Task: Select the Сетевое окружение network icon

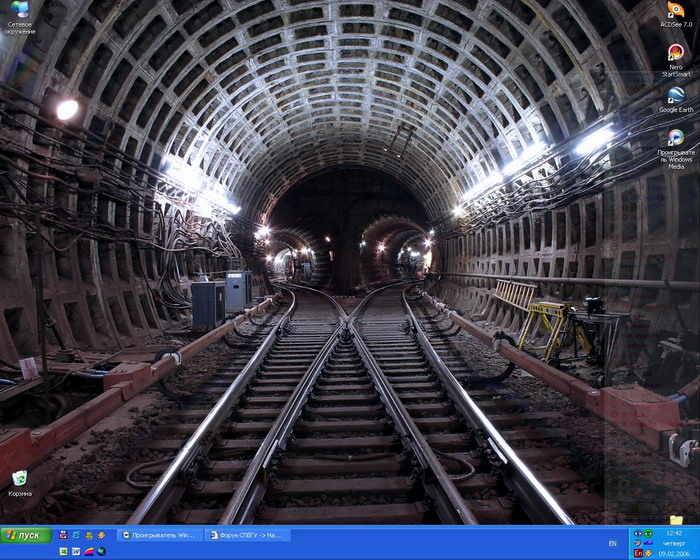Action: (19, 10)
